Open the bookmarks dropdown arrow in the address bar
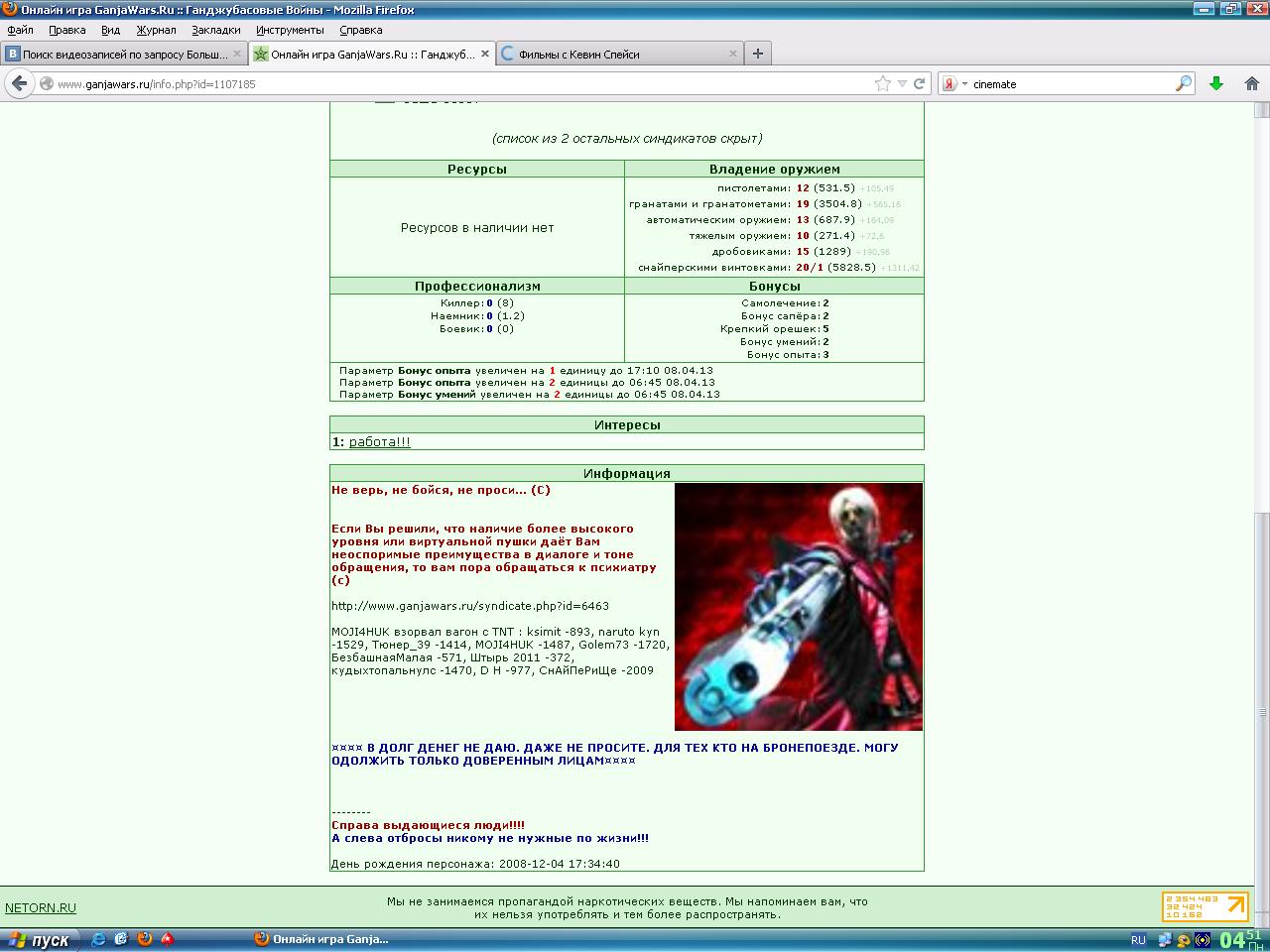This screenshot has height=952, width=1270. click(x=902, y=84)
